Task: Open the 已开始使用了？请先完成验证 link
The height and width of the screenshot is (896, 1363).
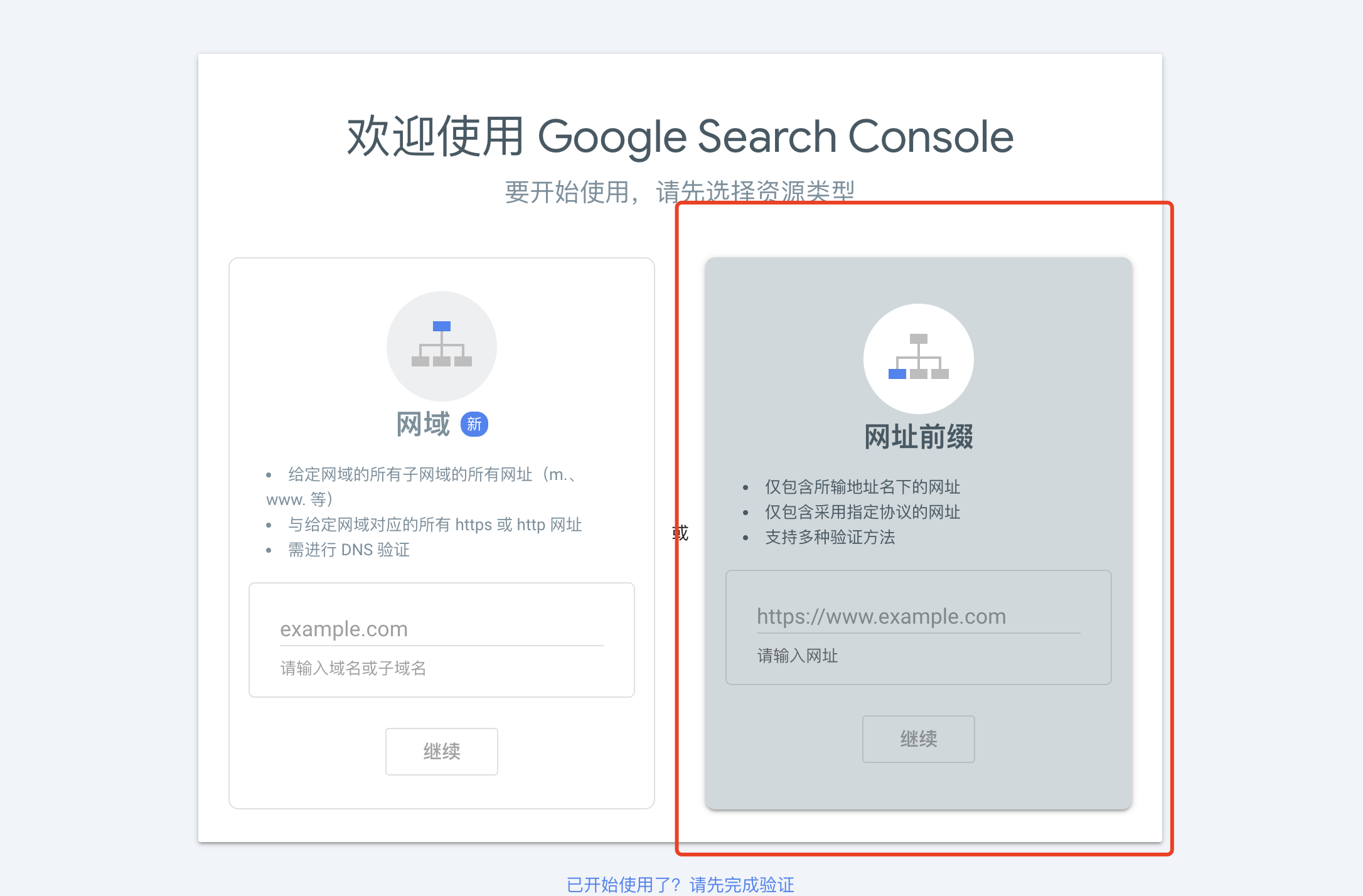Action: point(680,885)
